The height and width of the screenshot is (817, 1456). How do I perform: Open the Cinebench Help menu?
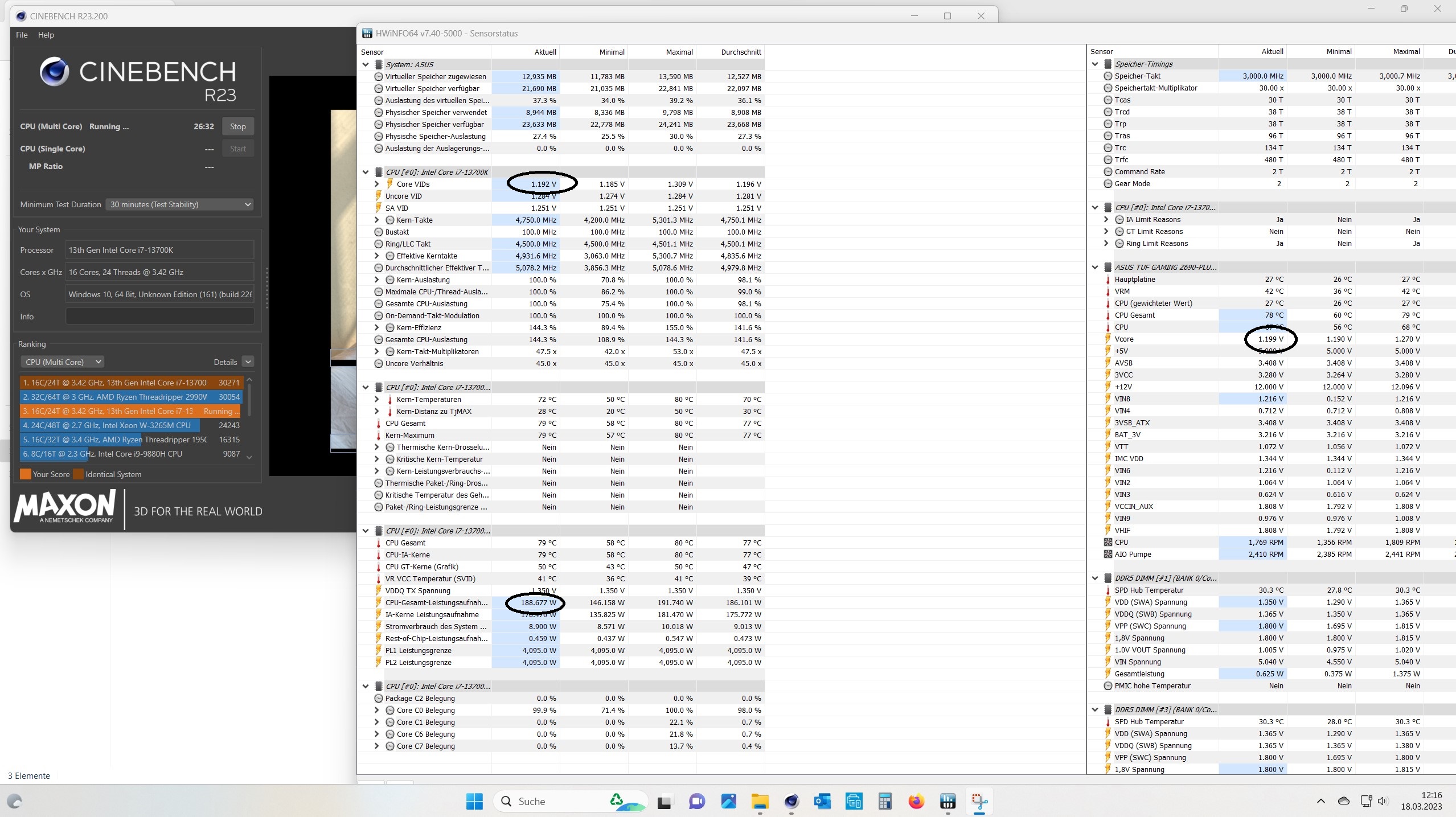[x=46, y=35]
